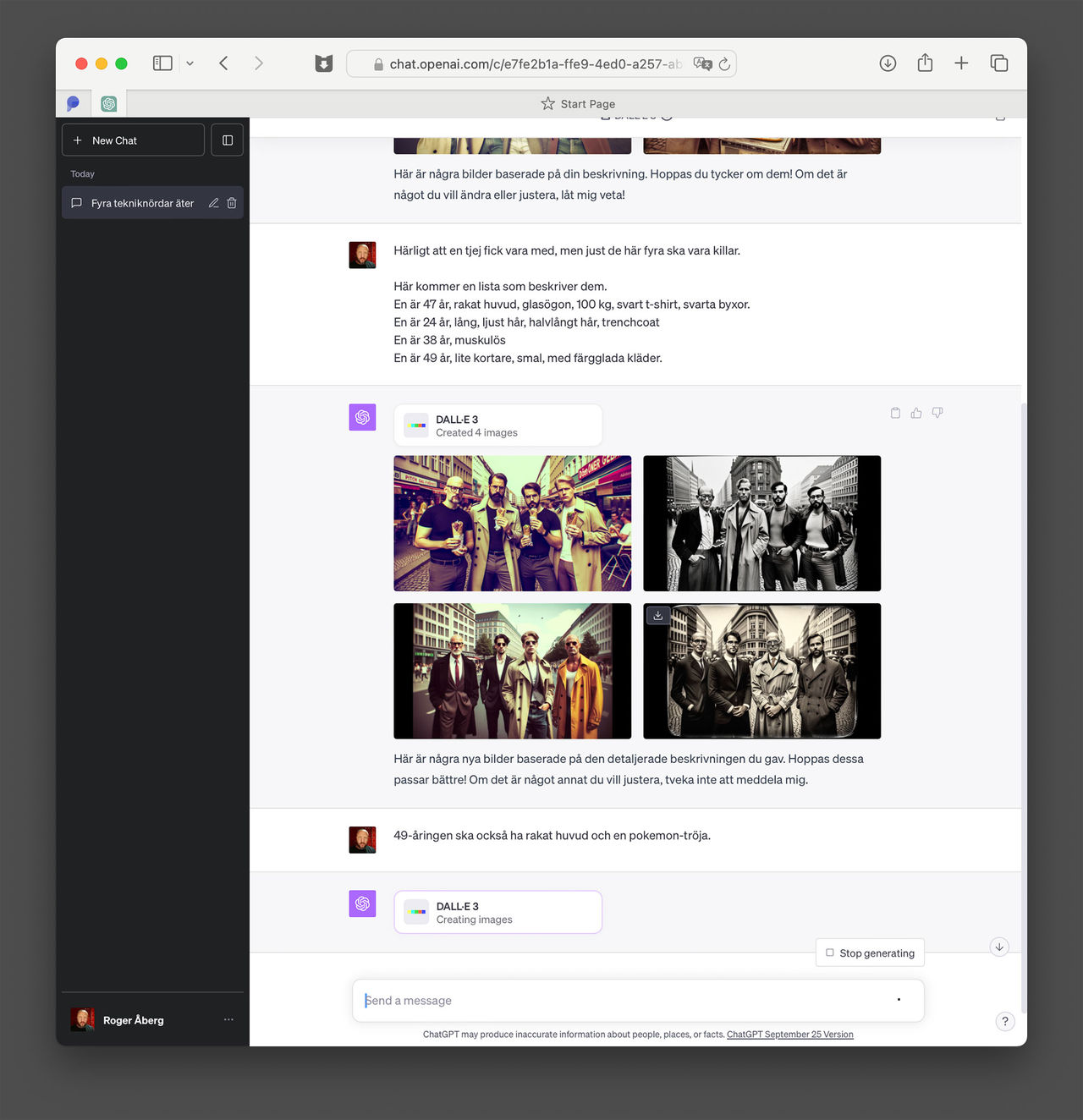Image resolution: width=1083 pixels, height=1120 pixels.
Task: Click the Safari share icon
Action: (x=925, y=63)
